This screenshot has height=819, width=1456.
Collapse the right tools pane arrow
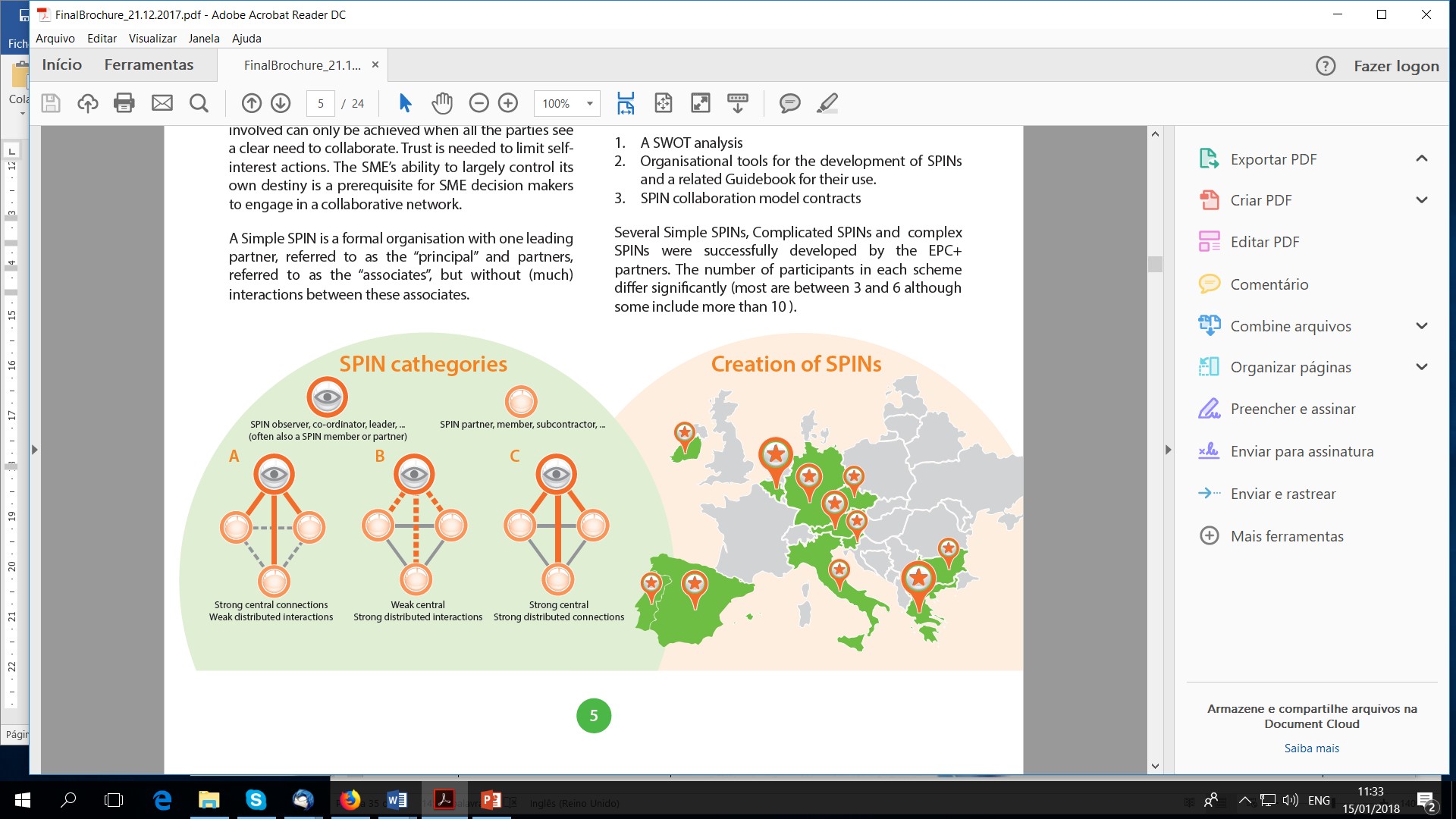(x=1168, y=450)
